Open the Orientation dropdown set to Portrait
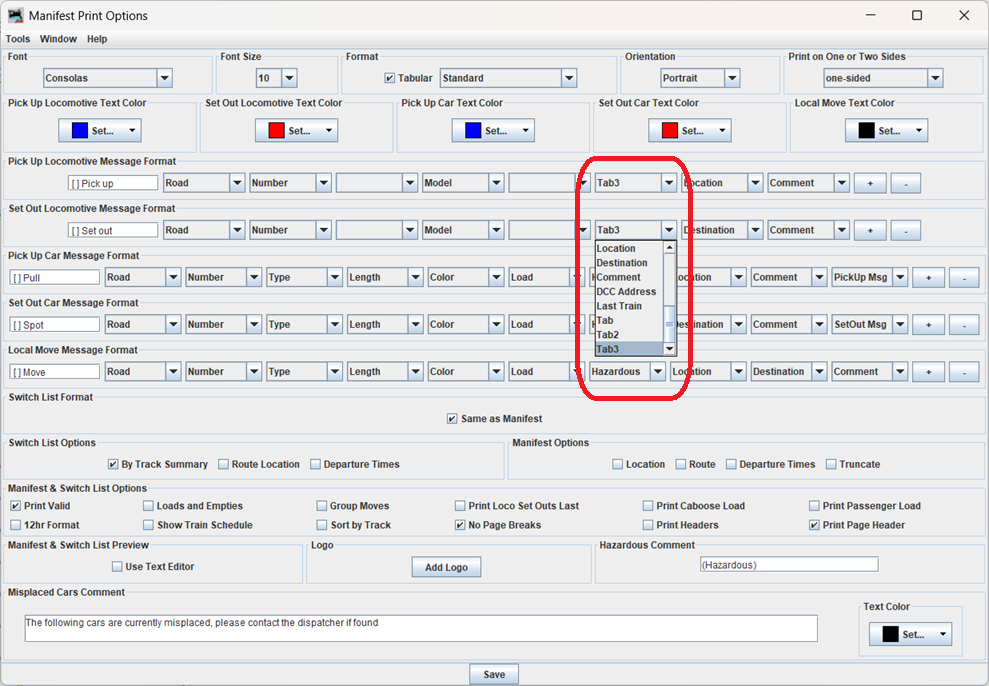The width and height of the screenshot is (989, 686). [x=700, y=78]
